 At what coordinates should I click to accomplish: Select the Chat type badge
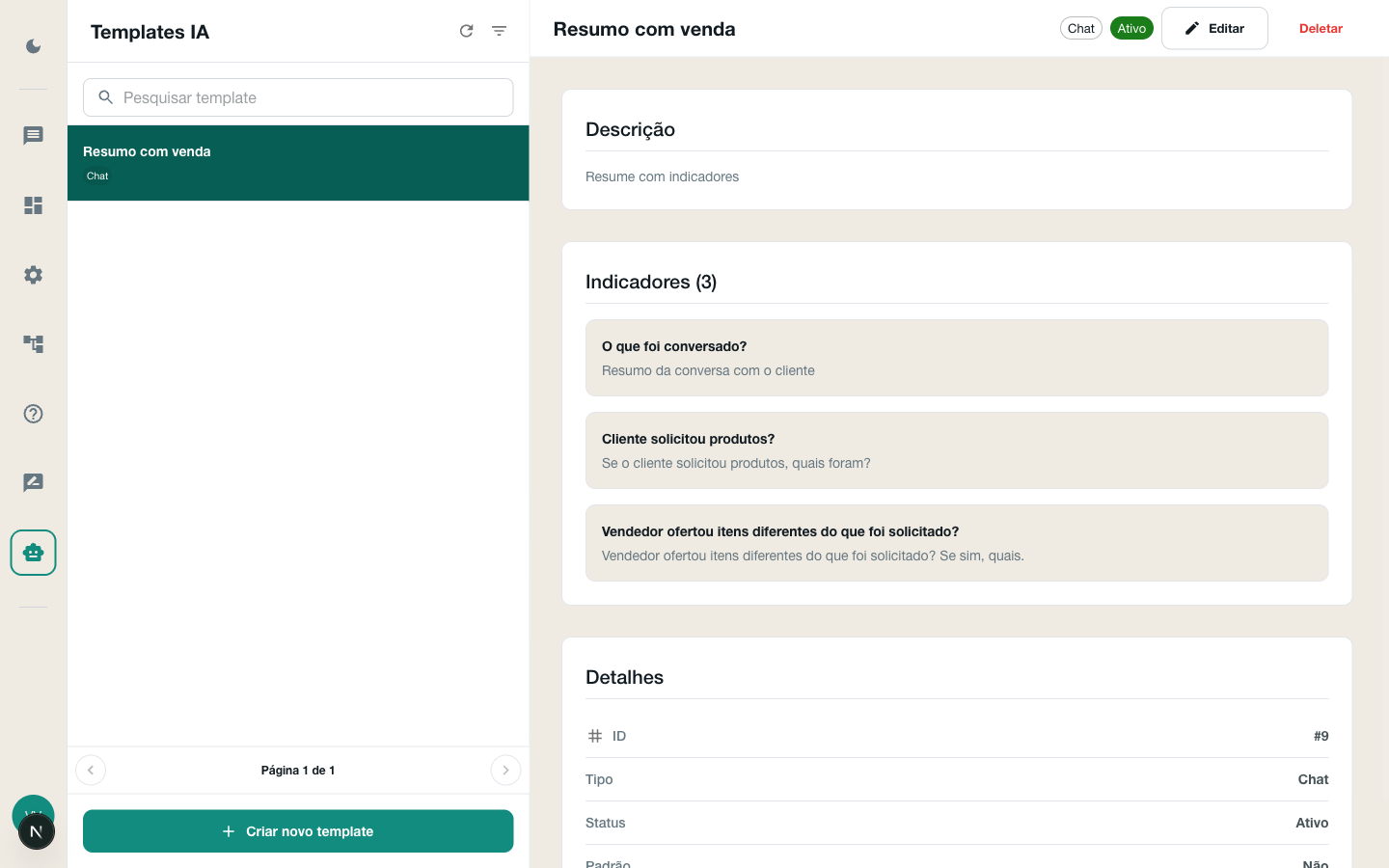[x=1080, y=28]
